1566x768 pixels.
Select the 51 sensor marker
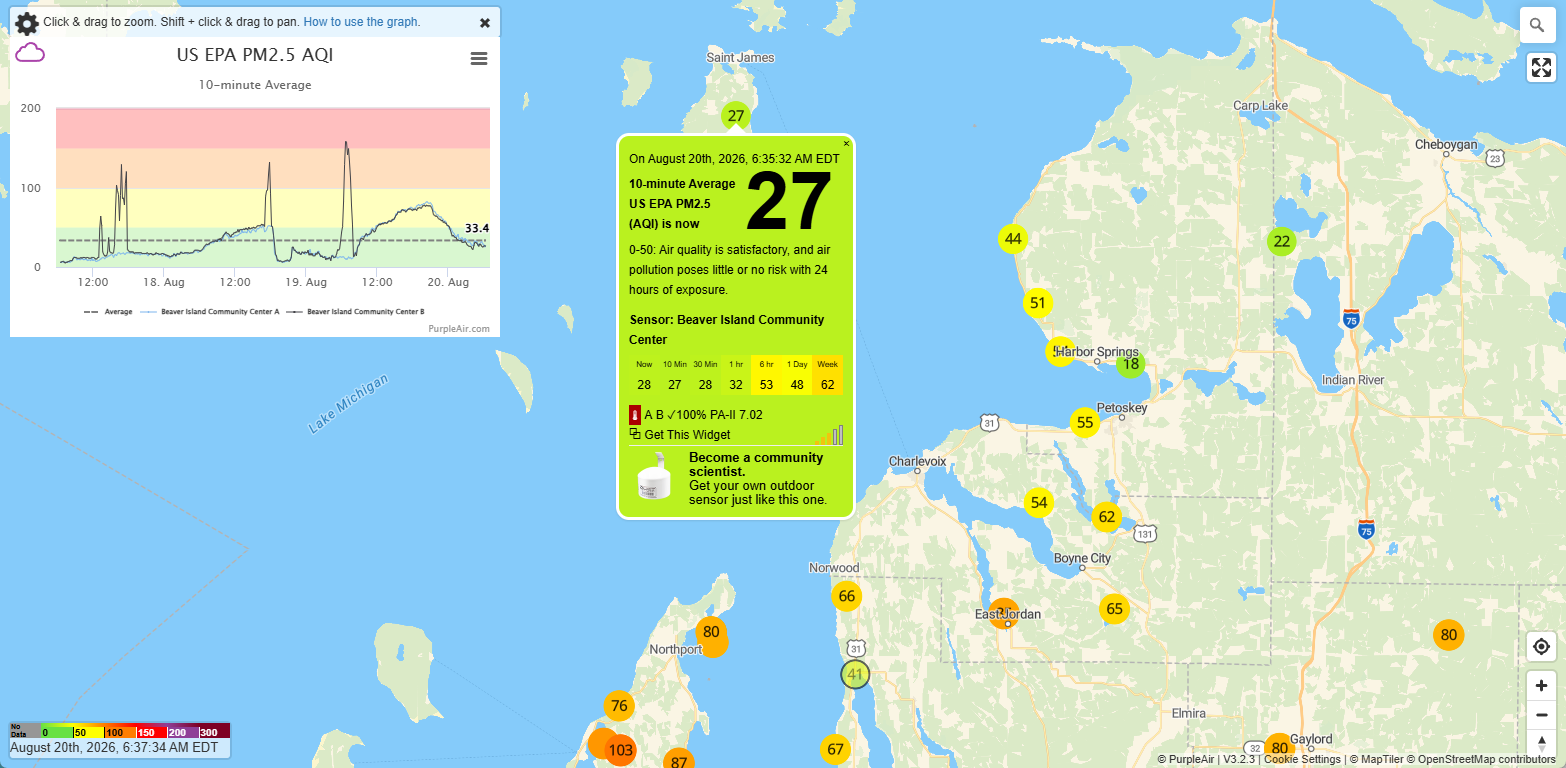(1038, 303)
